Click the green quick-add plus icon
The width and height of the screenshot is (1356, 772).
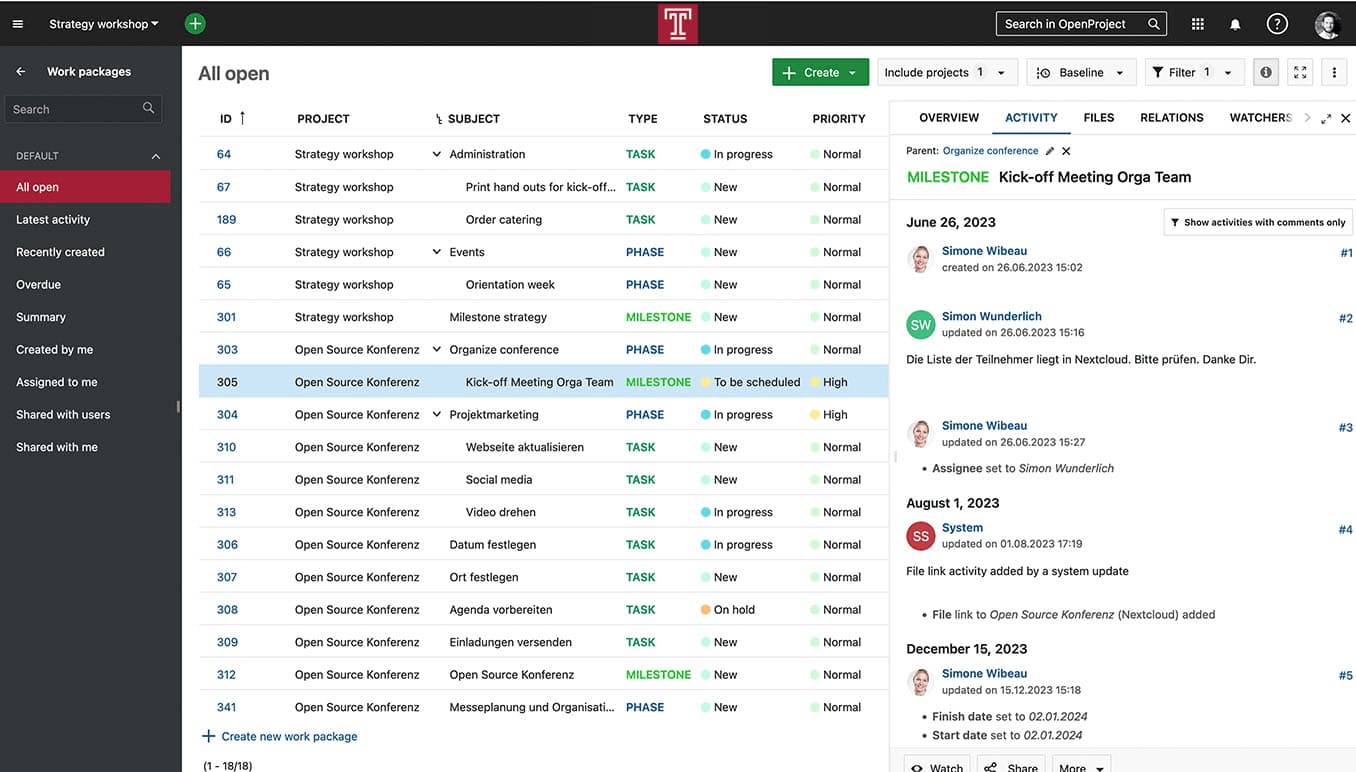pos(195,24)
